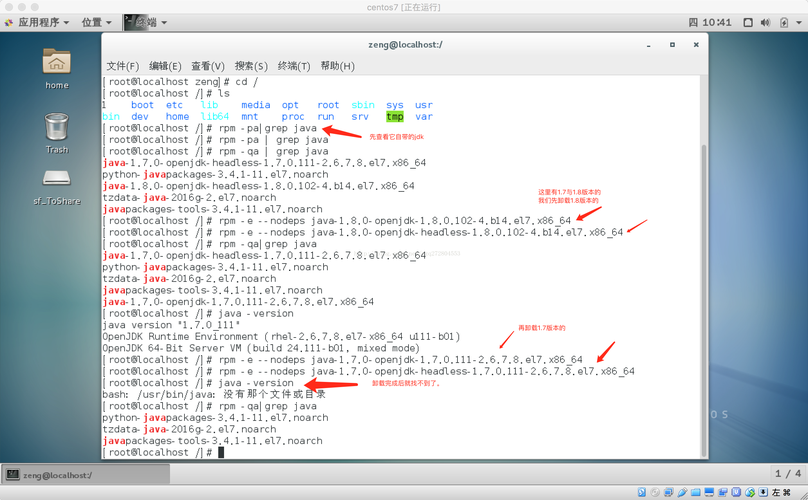
Task: Open the 搜索(S) terminal menu
Action: (251, 66)
